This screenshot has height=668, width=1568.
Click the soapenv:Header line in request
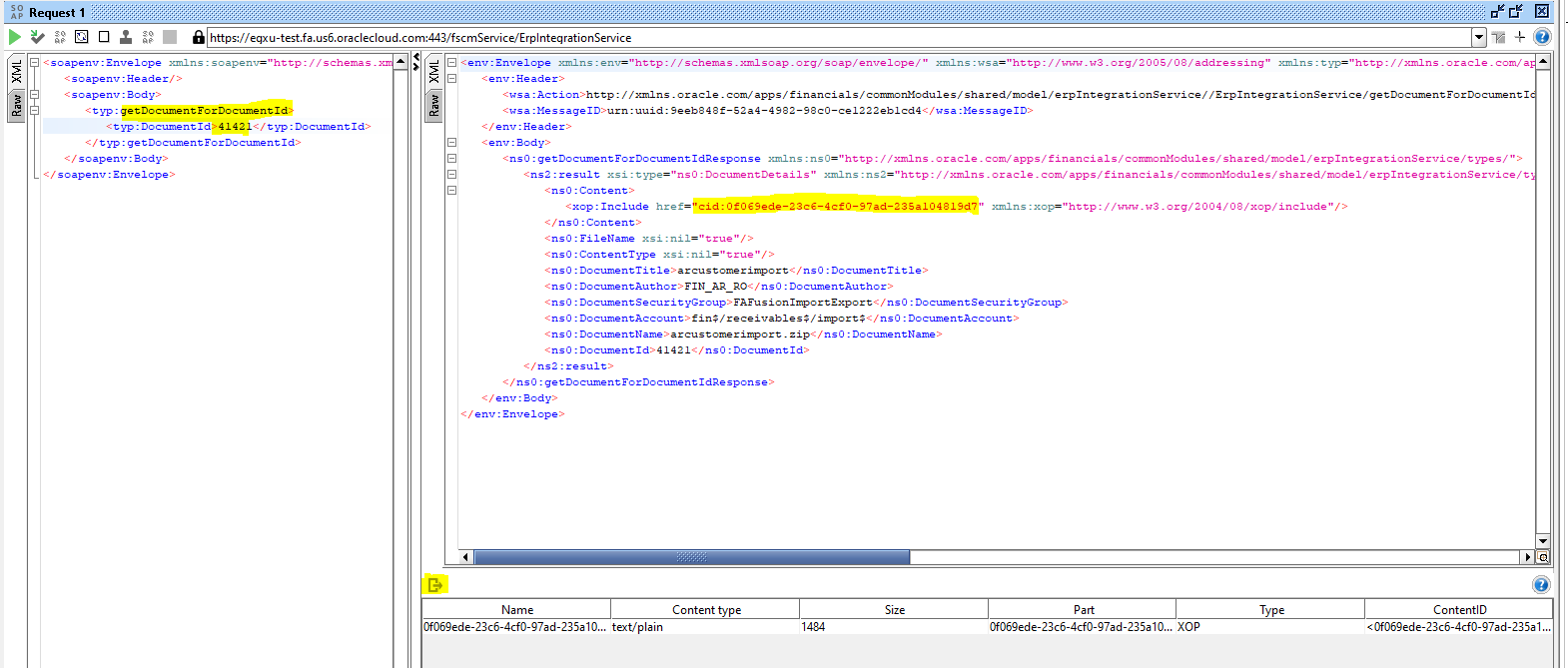[123, 79]
